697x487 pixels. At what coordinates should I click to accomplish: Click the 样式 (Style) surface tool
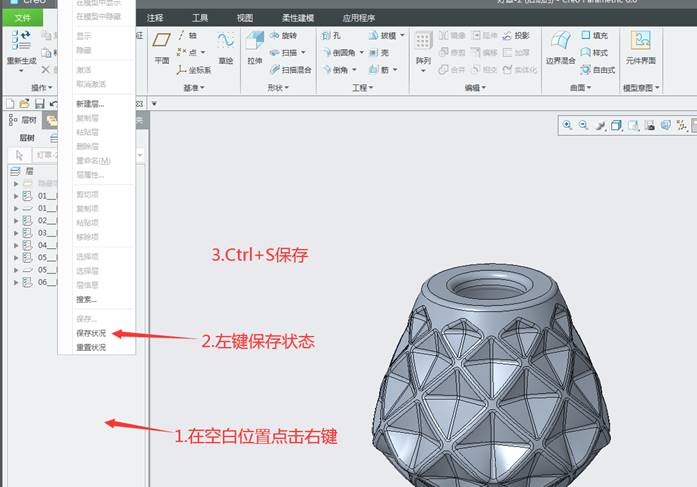tap(594, 52)
